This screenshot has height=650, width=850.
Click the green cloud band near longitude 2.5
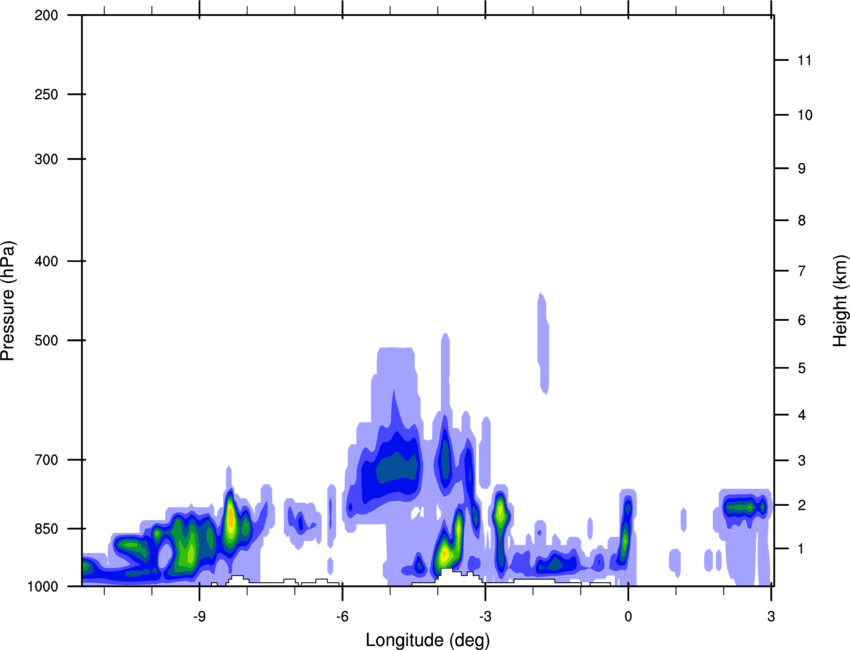(x=746, y=507)
